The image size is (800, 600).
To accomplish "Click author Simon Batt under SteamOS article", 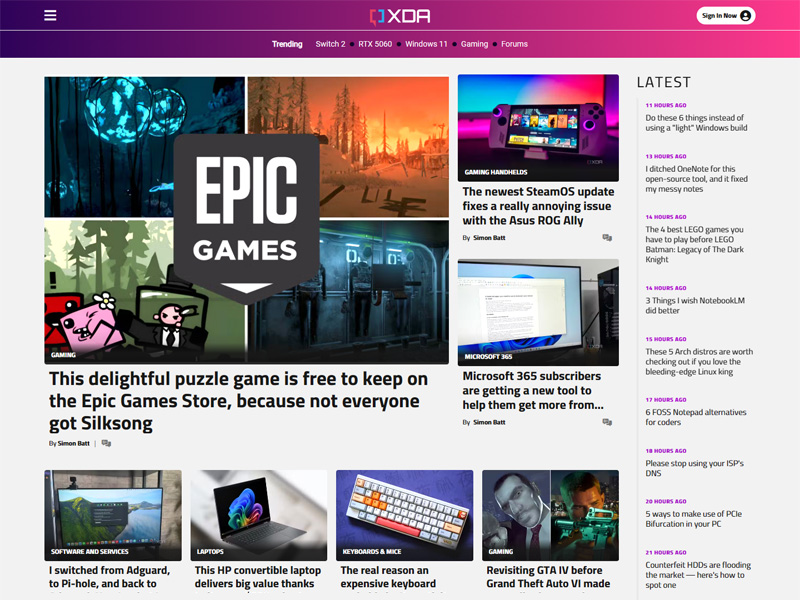I will click(x=489, y=238).
